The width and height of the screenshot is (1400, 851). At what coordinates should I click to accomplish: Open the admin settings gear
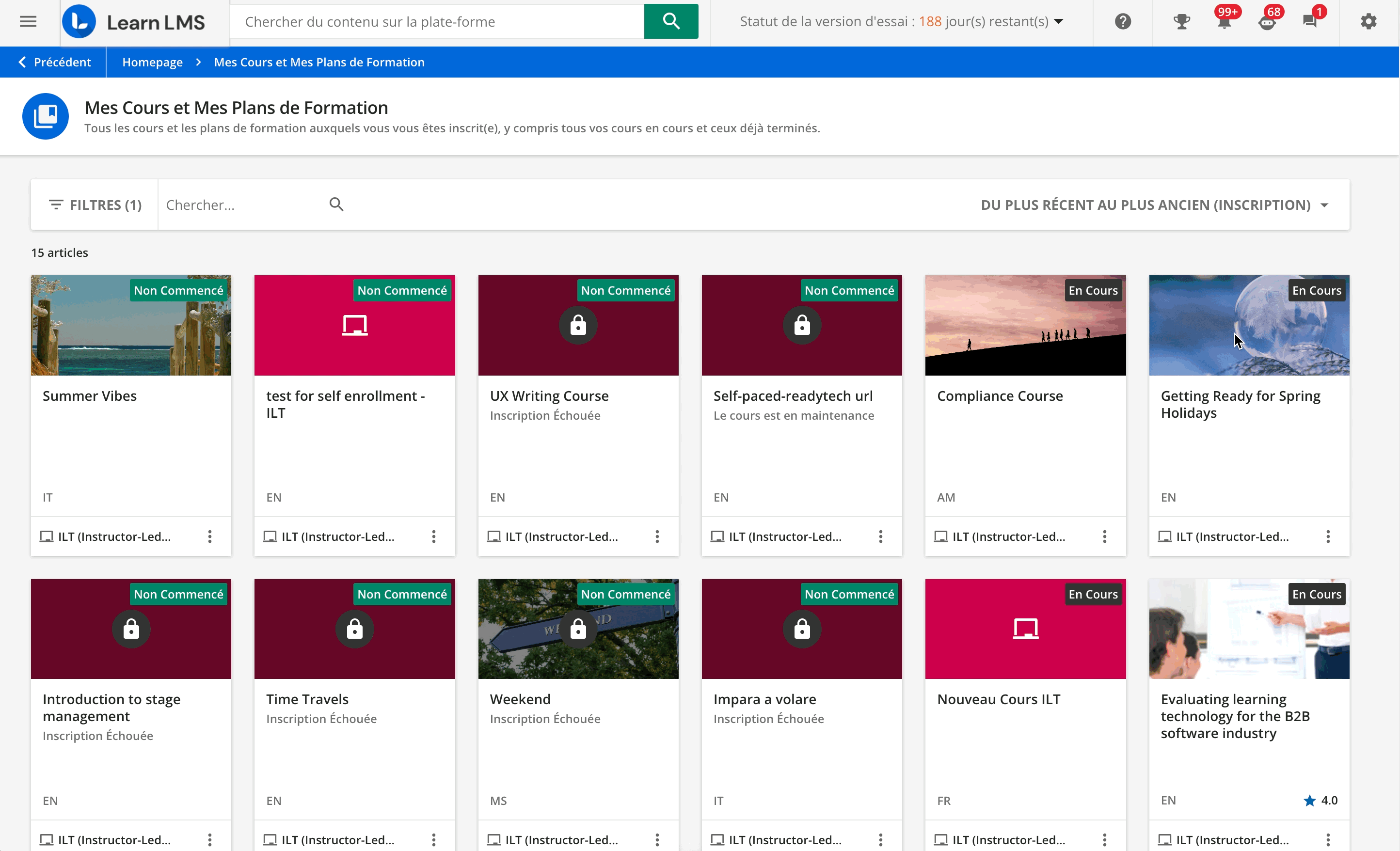1369,22
